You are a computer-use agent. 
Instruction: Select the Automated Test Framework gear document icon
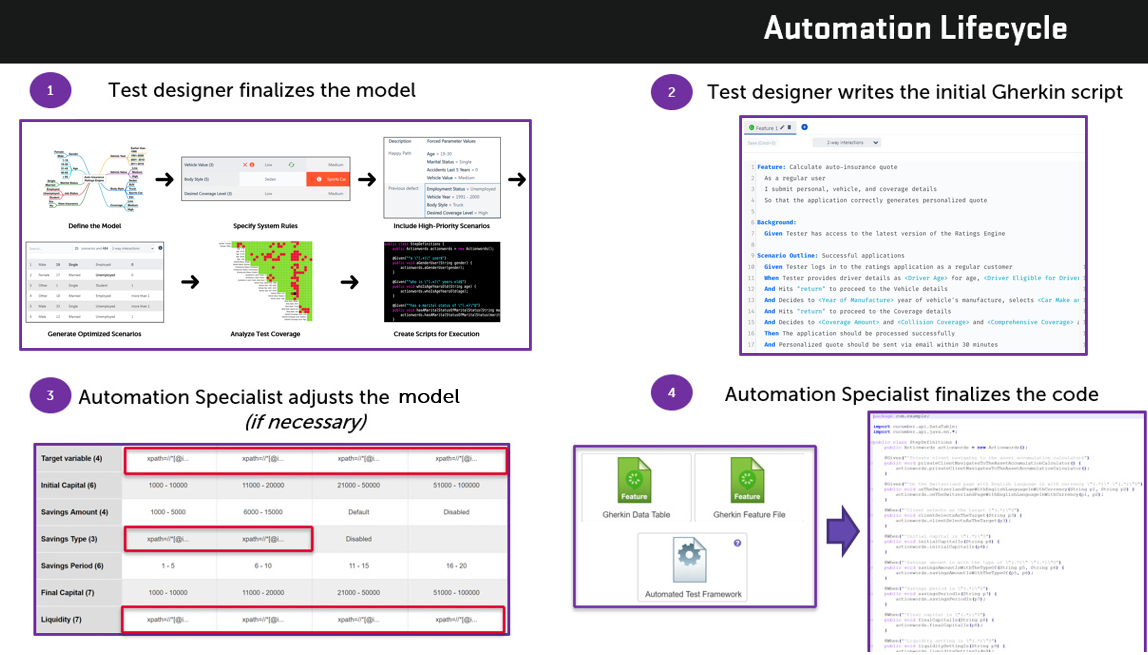690,560
